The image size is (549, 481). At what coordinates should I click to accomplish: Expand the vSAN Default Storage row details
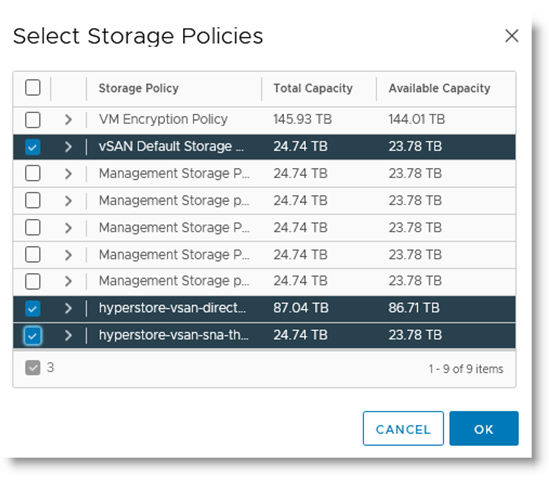tap(68, 147)
